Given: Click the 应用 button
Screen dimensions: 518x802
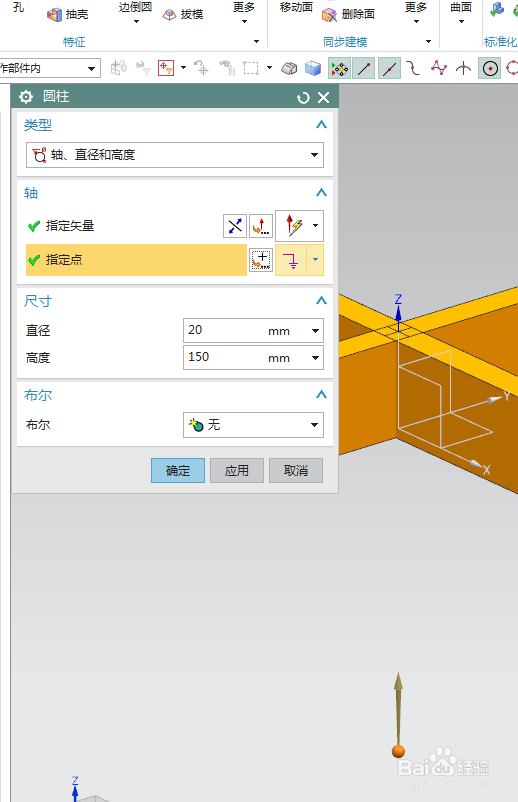Looking at the screenshot, I should point(237,471).
